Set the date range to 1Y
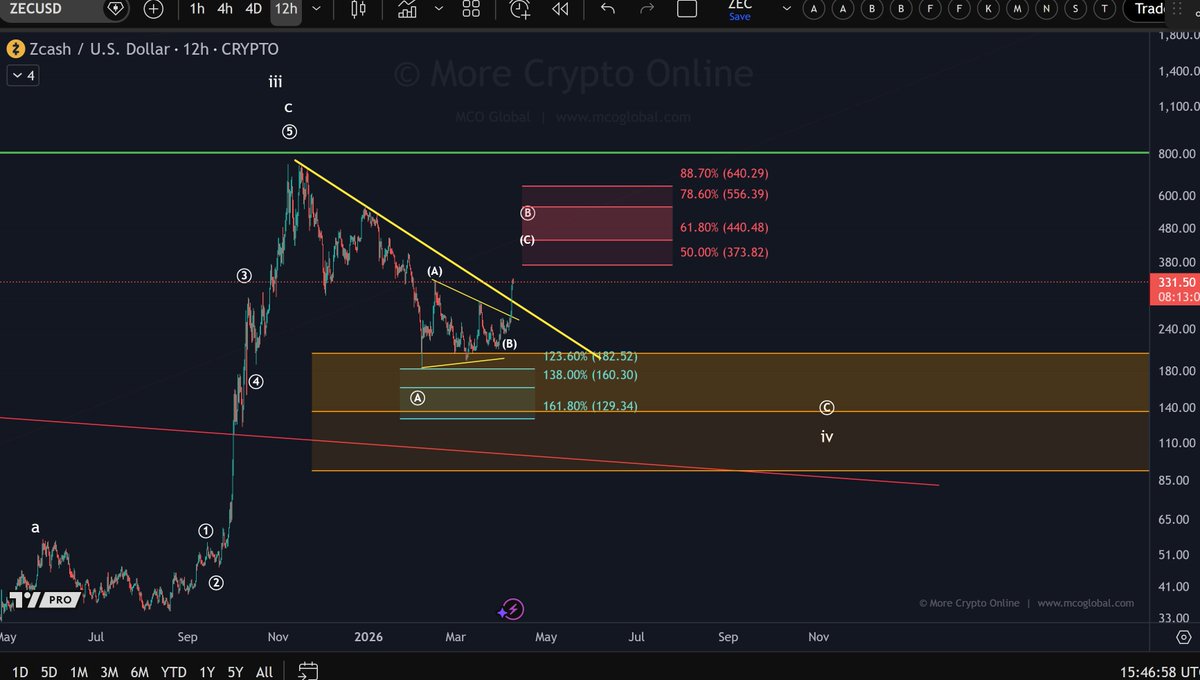 [x=207, y=672]
